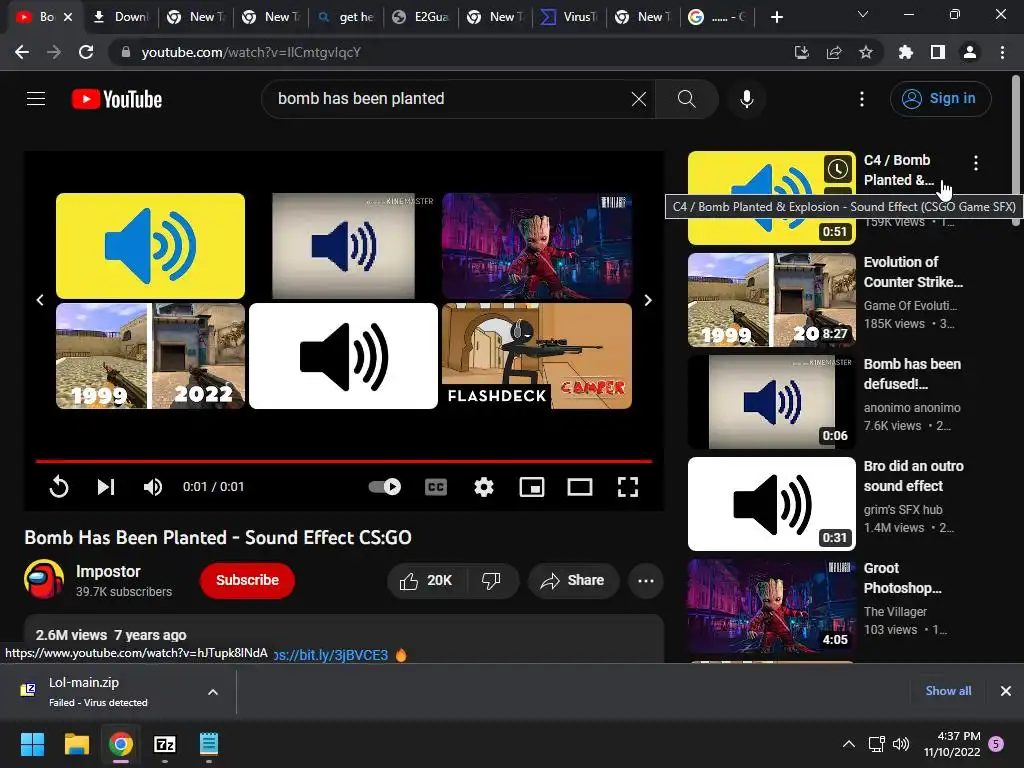The image size is (1024, 768).
Task: Open YouTube settings three-dot menu
Action: point(862,99)
